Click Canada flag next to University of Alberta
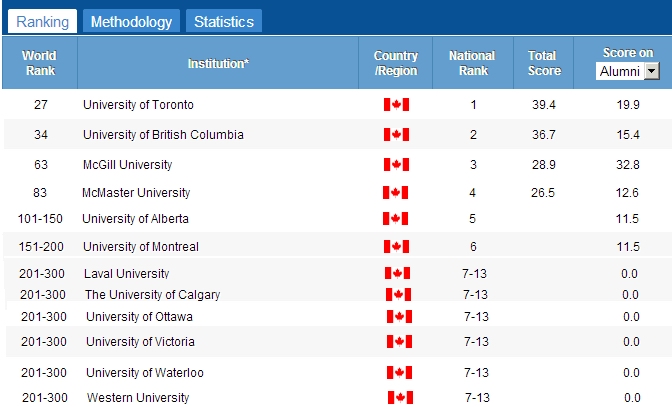 point(396,219)
